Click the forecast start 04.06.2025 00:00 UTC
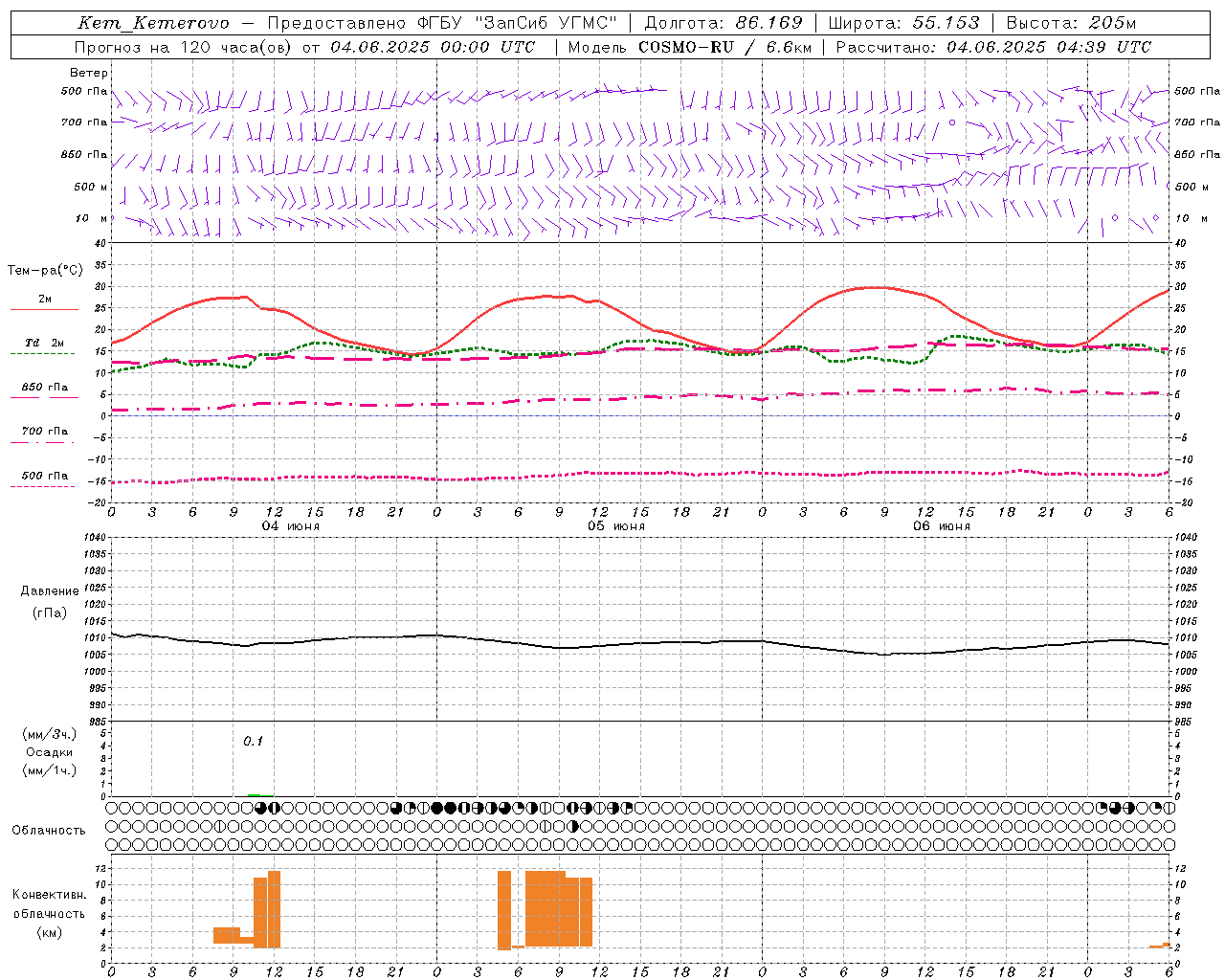The width and height of the screenshot is (1225, 980). pos(433,47)
